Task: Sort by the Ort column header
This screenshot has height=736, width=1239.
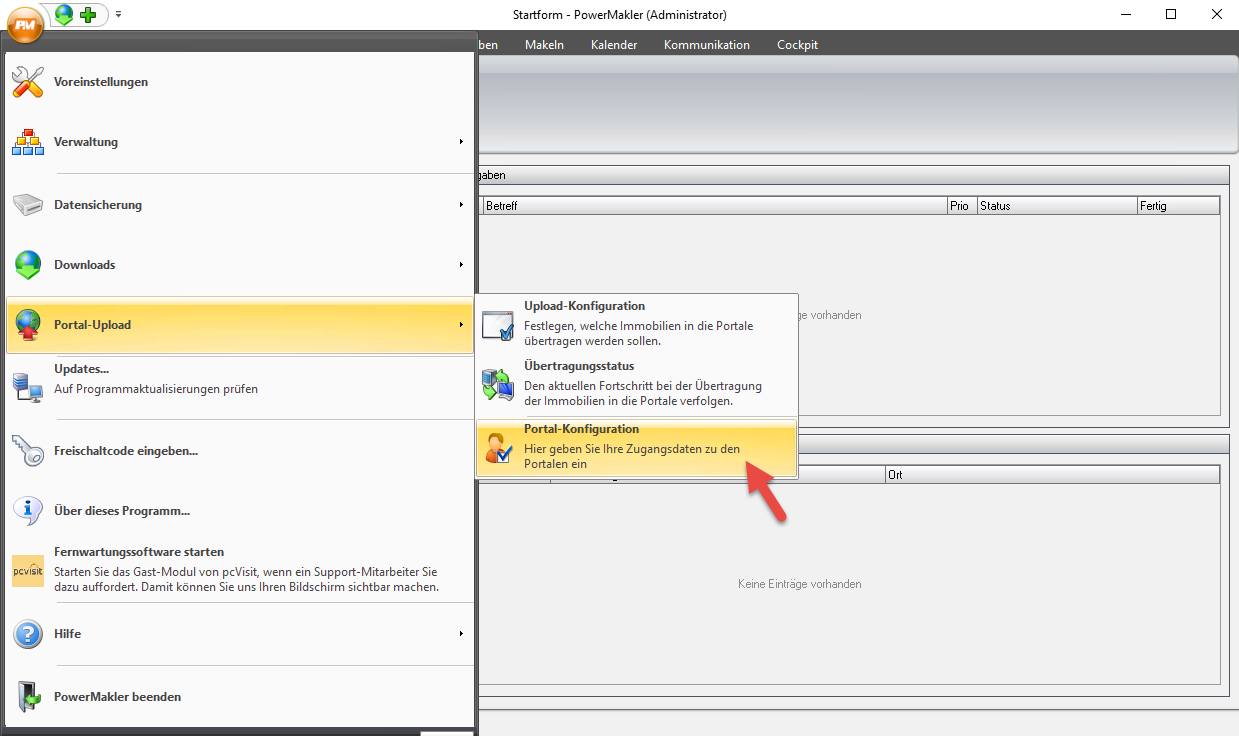Action: (1052, 475)
